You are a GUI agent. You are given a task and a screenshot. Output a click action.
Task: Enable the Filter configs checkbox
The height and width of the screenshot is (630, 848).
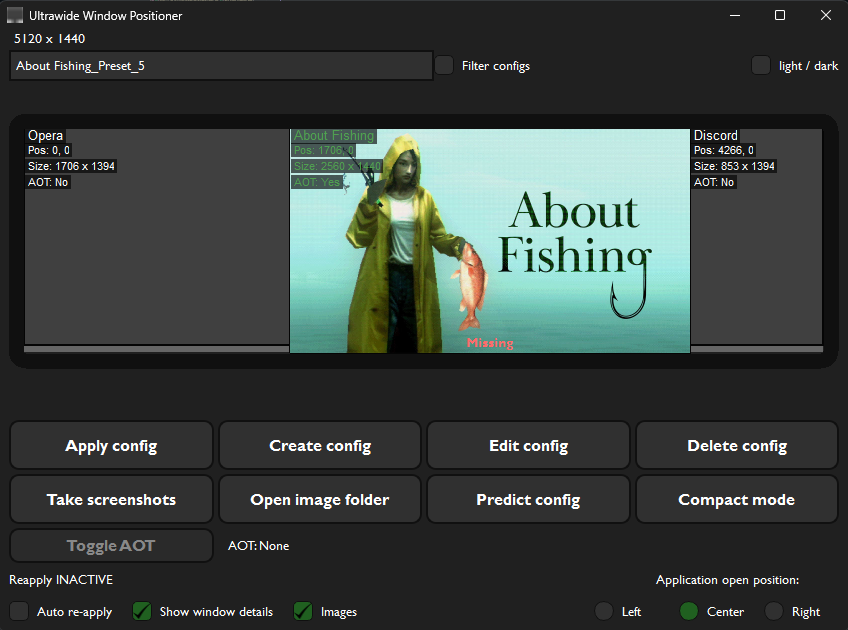(444, 65)
